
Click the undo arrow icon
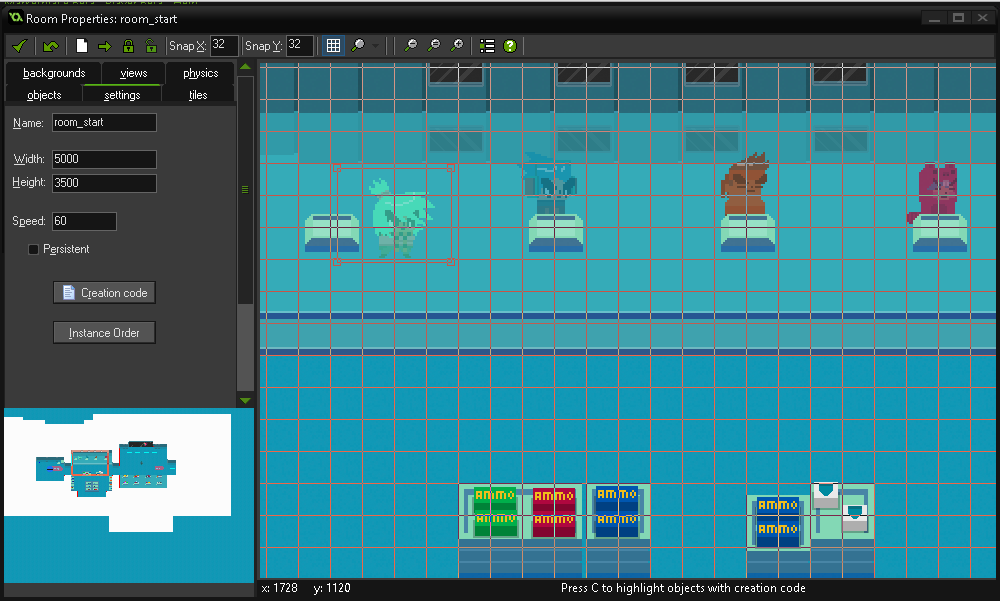click(50, 46)
